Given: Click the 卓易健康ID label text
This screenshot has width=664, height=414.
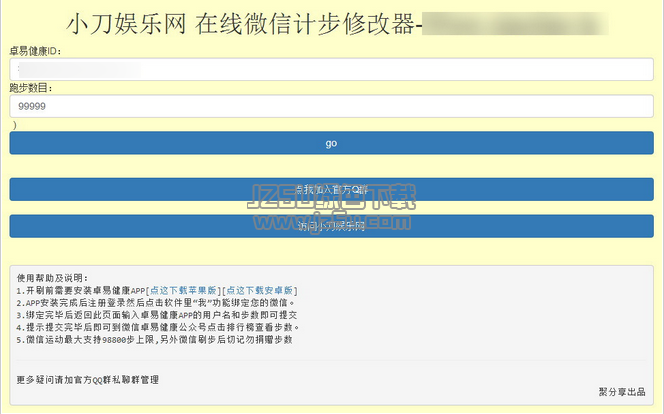Looking at the screenshot, I should pyautogui.click(x=36, y=50).
